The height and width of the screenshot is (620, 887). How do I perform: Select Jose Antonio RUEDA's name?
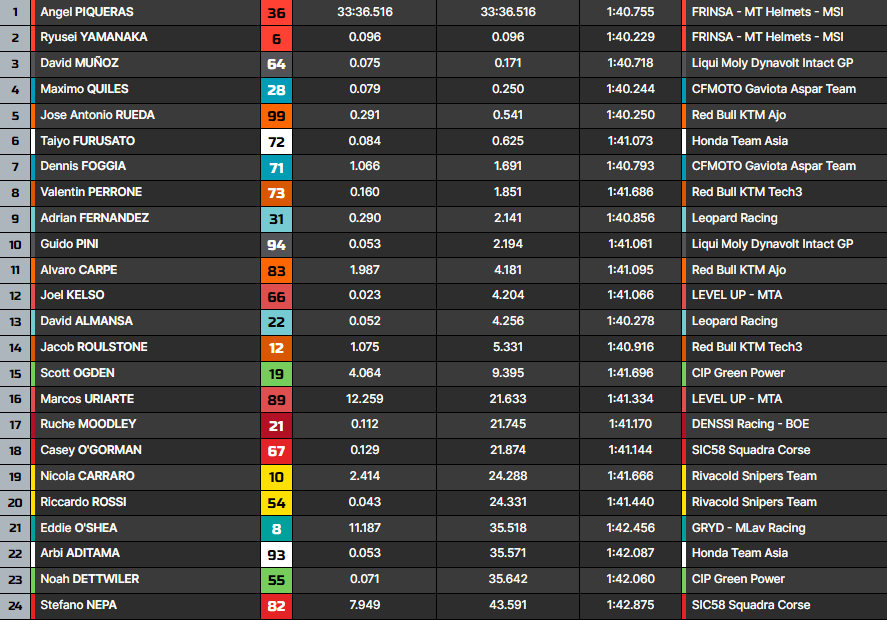click(97, 115)
